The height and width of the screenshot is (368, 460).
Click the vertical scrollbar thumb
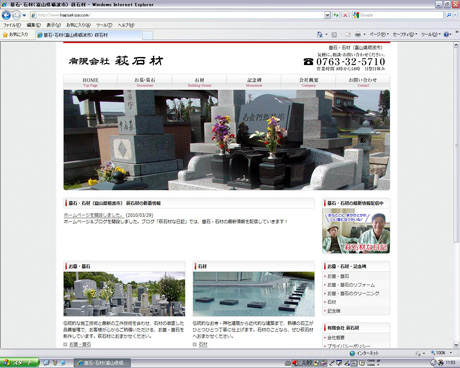[x=456, y=146]
